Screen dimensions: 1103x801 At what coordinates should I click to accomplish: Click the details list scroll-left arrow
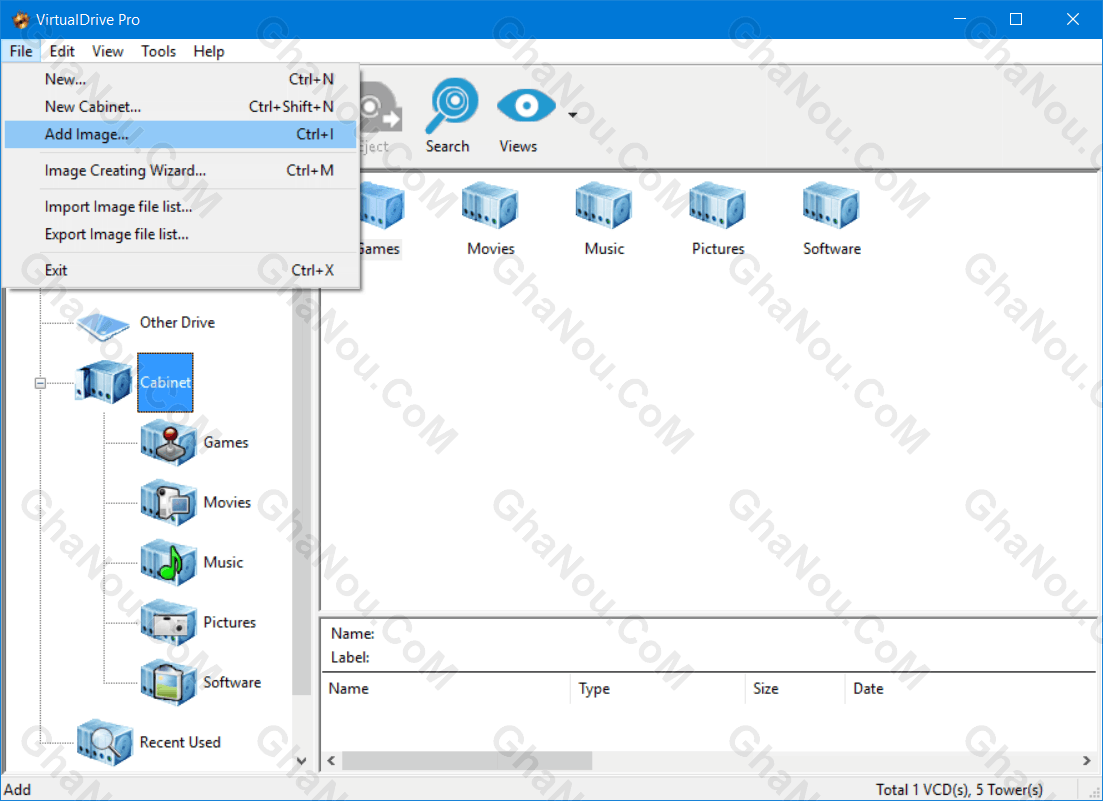point(331,760)
